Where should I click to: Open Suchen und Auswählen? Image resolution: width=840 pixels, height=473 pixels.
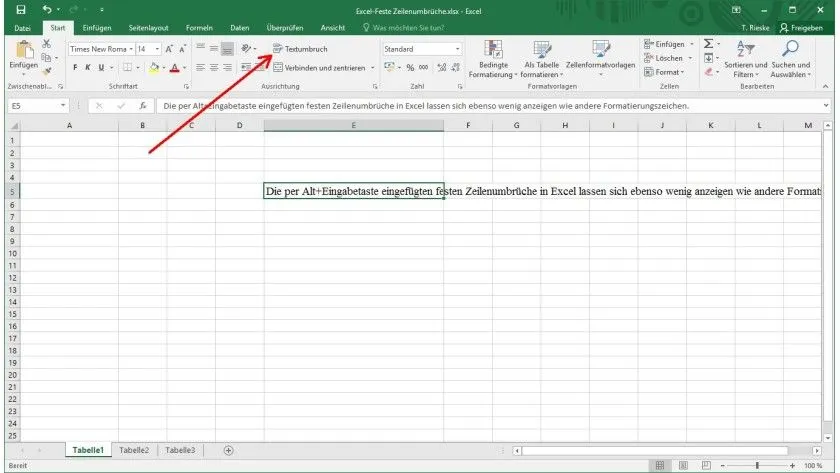point(790,59)
